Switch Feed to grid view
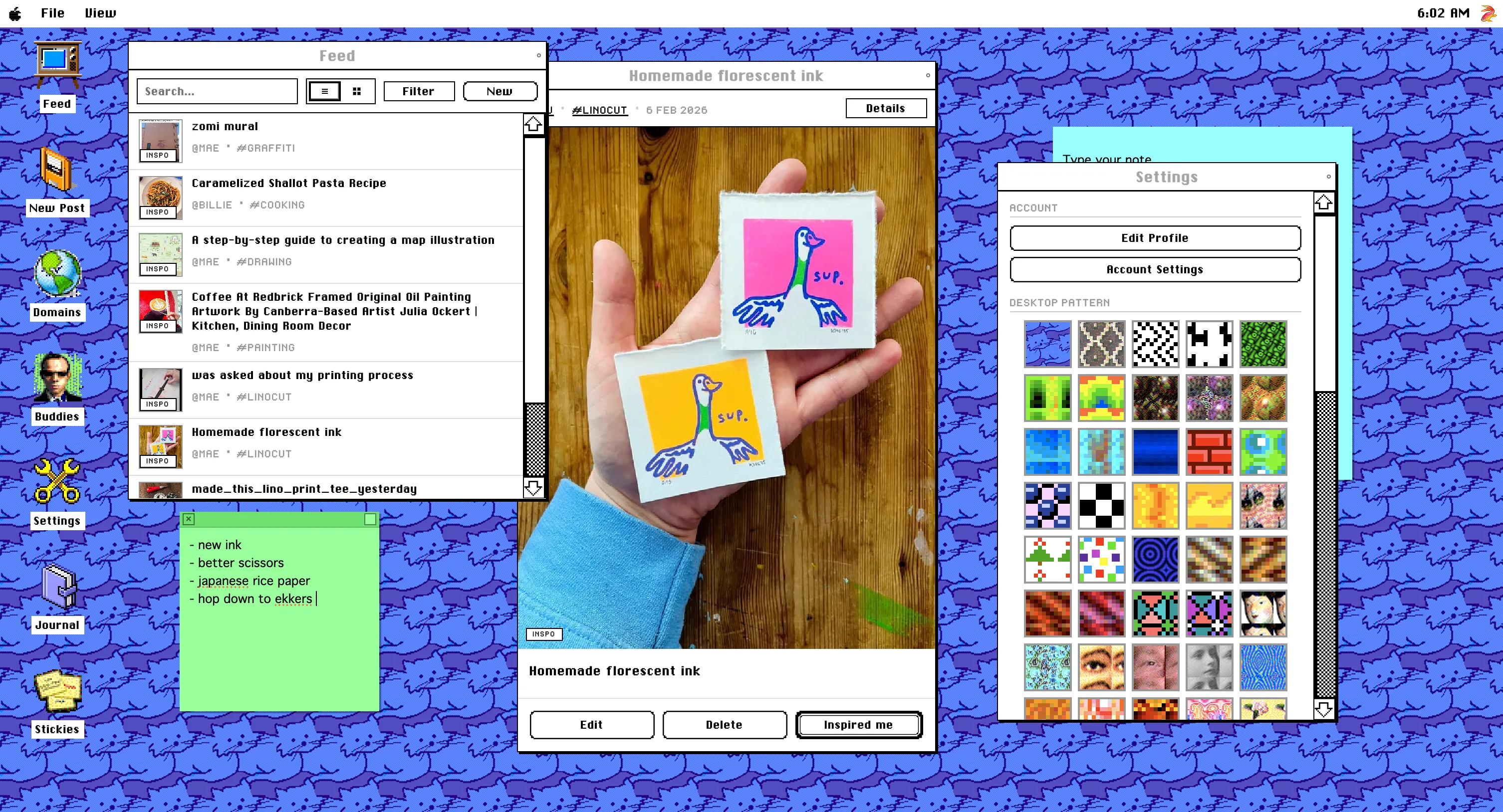 (x=356, y=91)
